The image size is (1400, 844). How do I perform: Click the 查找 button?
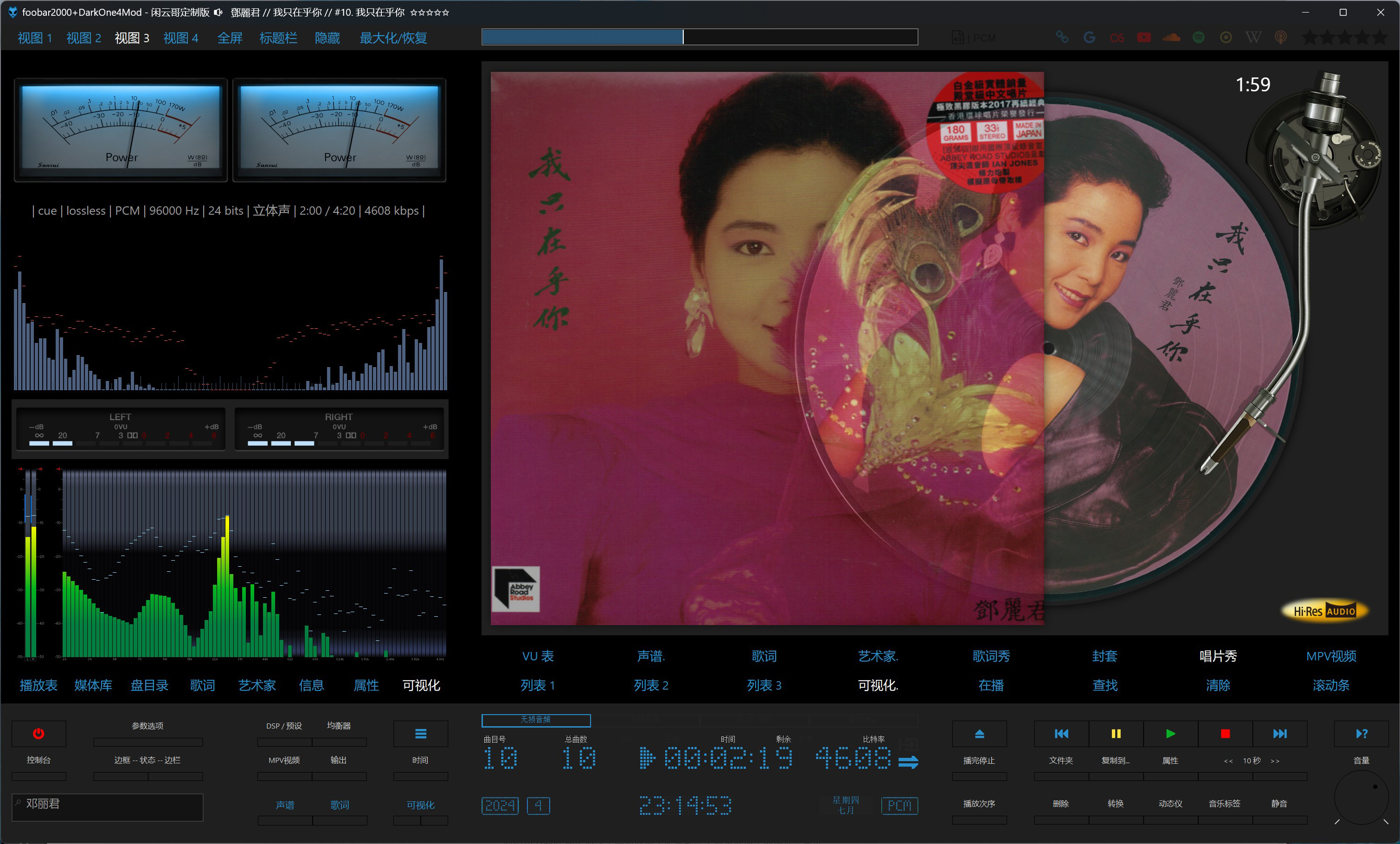1105,685
